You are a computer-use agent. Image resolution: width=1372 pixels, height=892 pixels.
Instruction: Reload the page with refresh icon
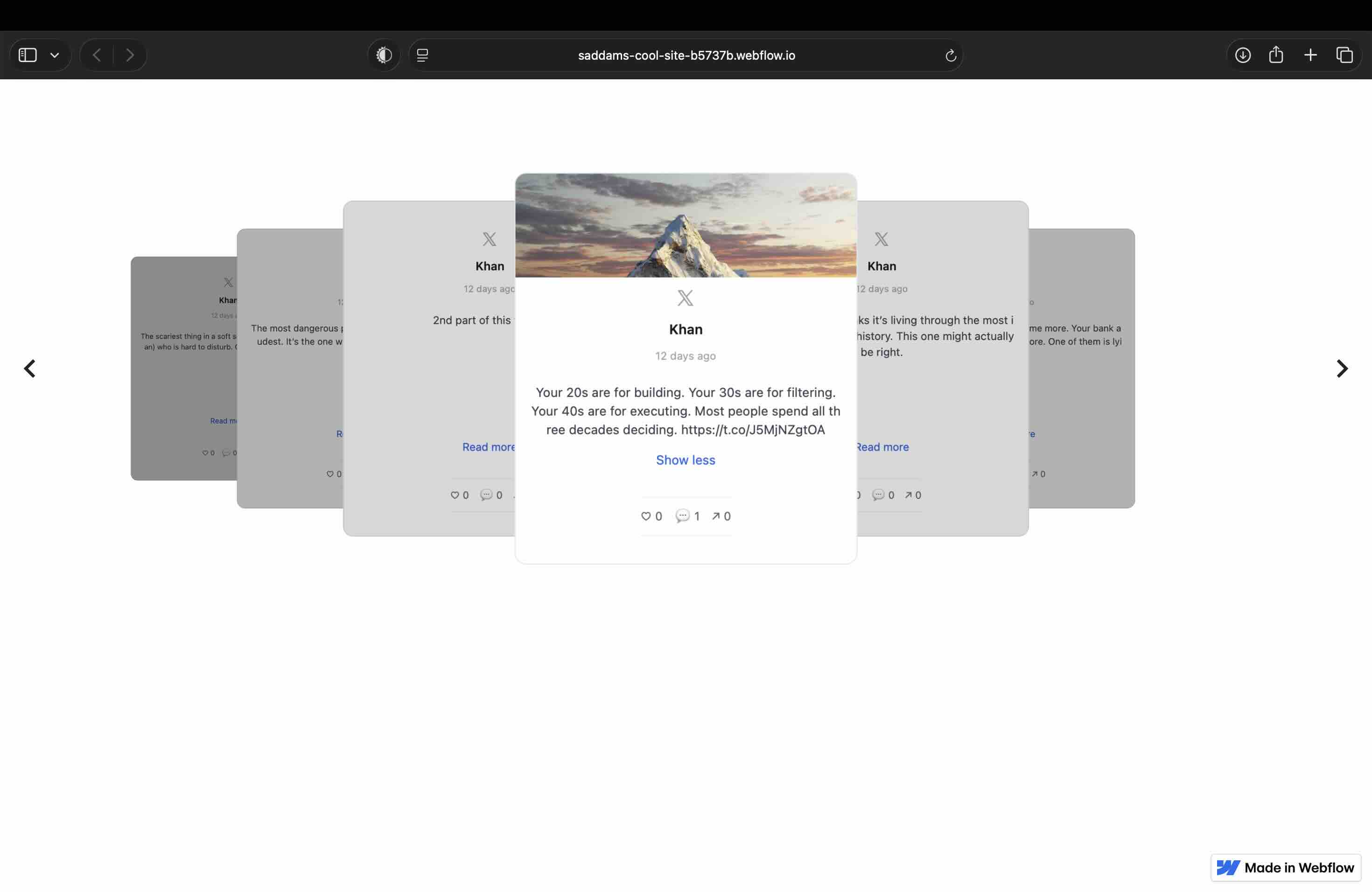point(951,56)
